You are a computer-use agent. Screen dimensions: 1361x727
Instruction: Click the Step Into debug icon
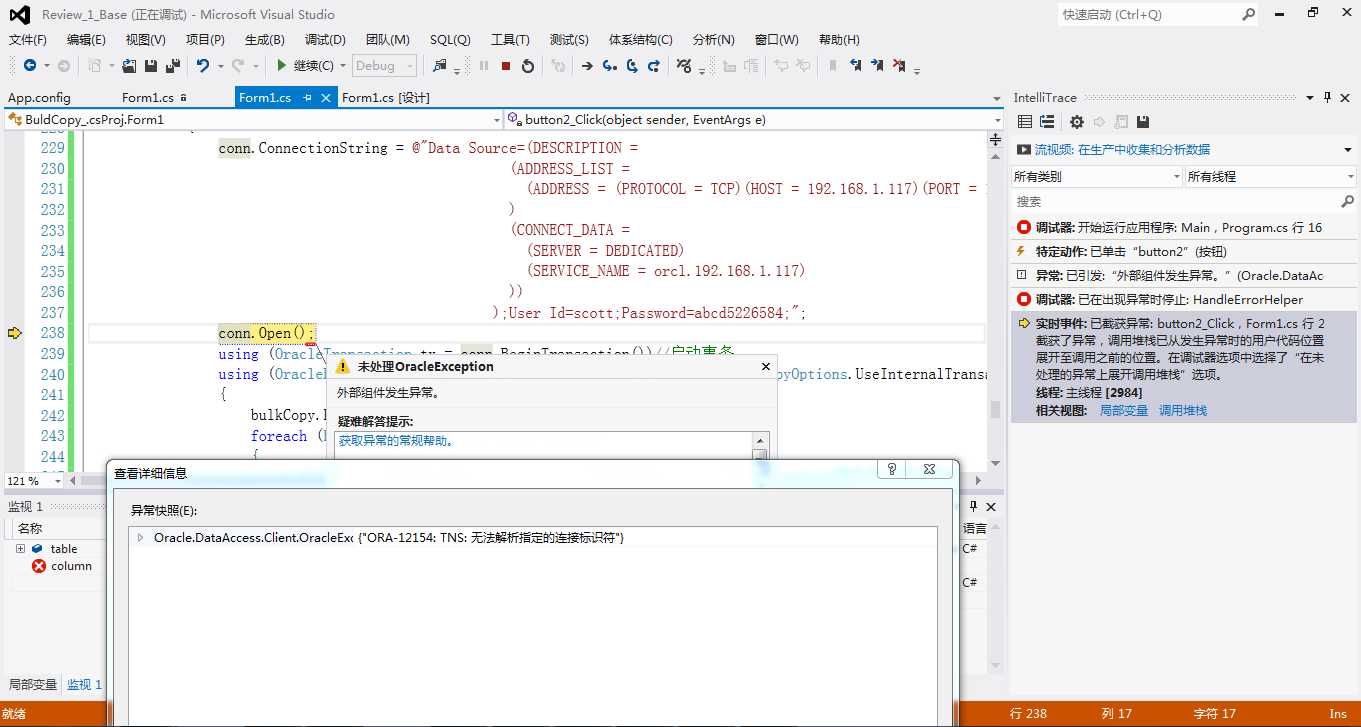[610, 66]
